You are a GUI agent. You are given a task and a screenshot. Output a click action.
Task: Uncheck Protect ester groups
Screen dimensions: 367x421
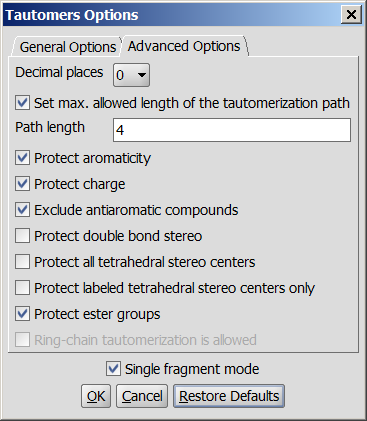point(22,314)
